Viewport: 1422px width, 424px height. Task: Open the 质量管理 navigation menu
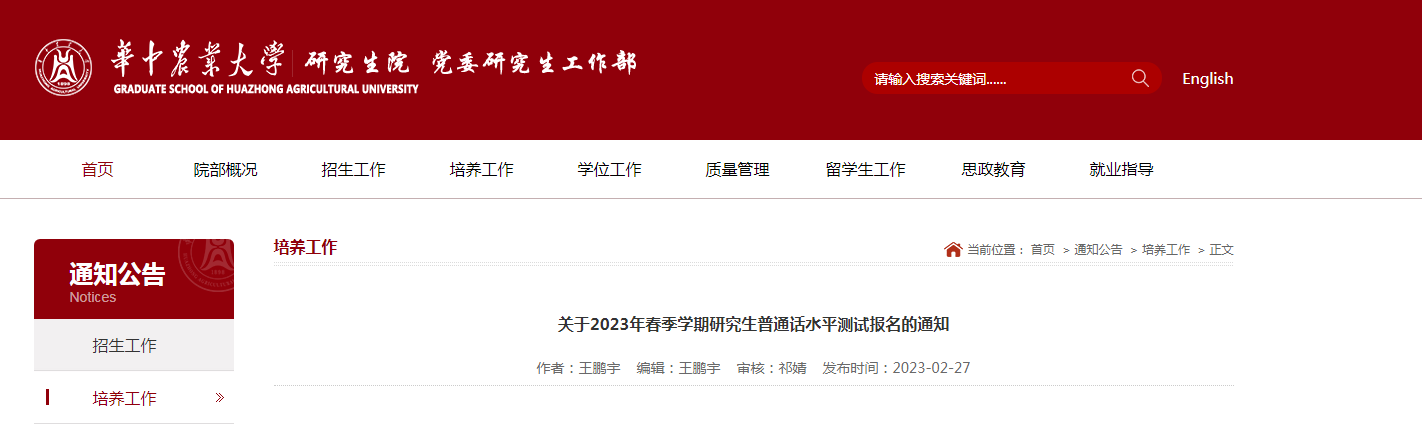point(738,170)
